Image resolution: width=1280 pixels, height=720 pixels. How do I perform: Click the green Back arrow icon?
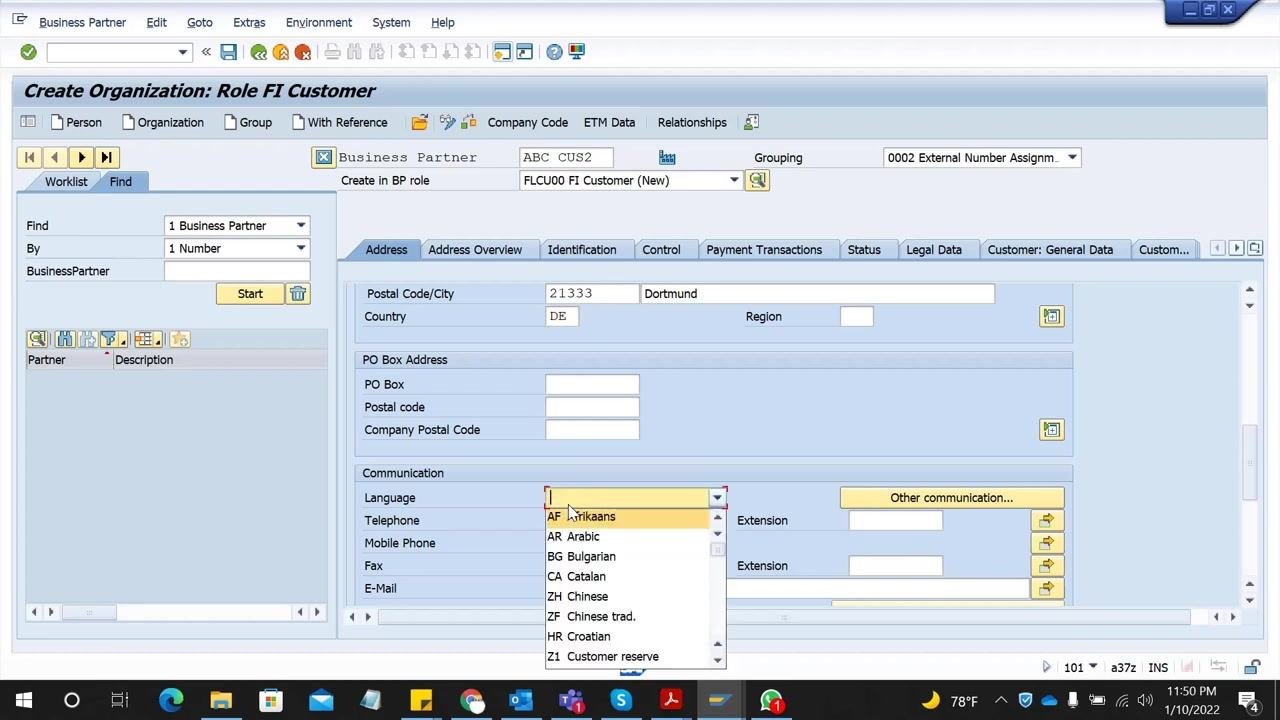259,52
